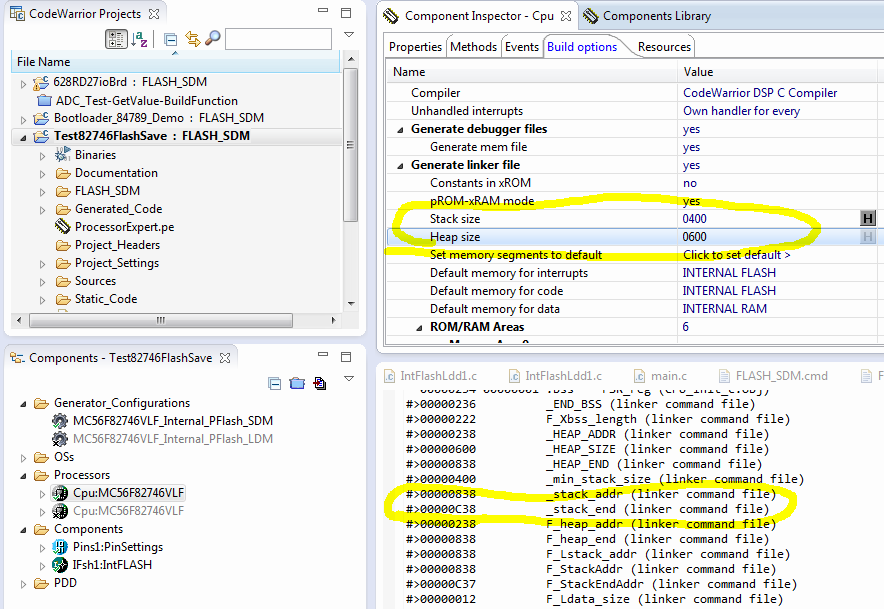Click the file tree view mode icon
The width and height of the screenshot is (884, 609).
pos(116,39)
